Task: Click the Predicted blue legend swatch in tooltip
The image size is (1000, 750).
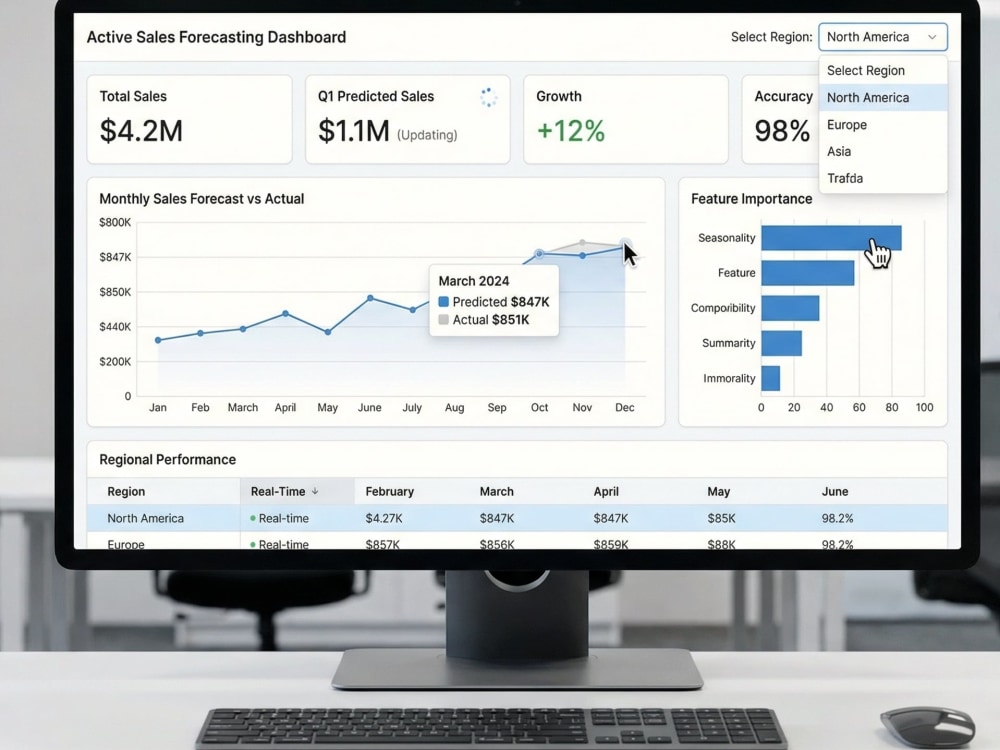Action: [444, 302]
